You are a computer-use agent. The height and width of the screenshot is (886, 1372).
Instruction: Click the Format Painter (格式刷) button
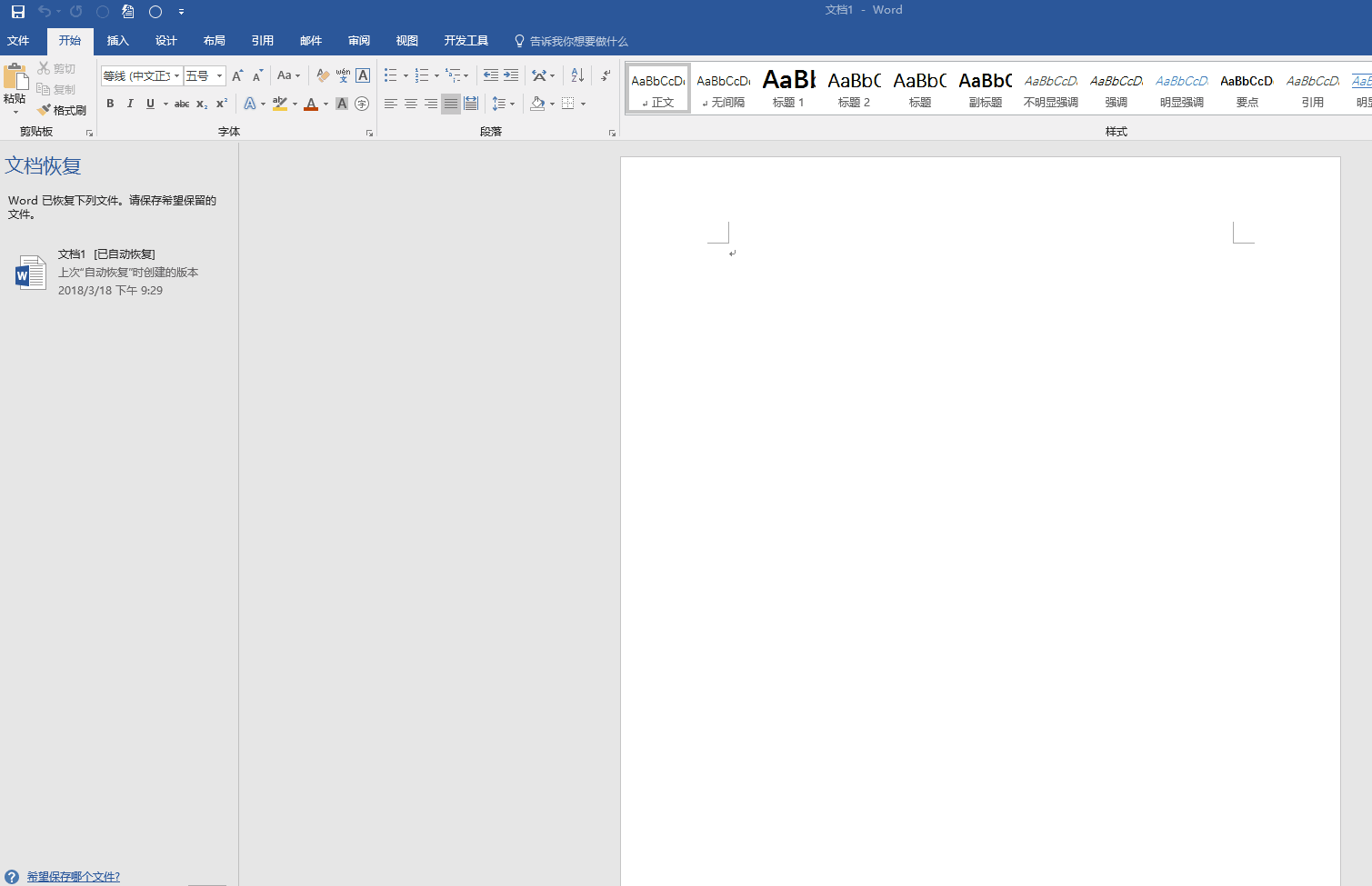62,110
